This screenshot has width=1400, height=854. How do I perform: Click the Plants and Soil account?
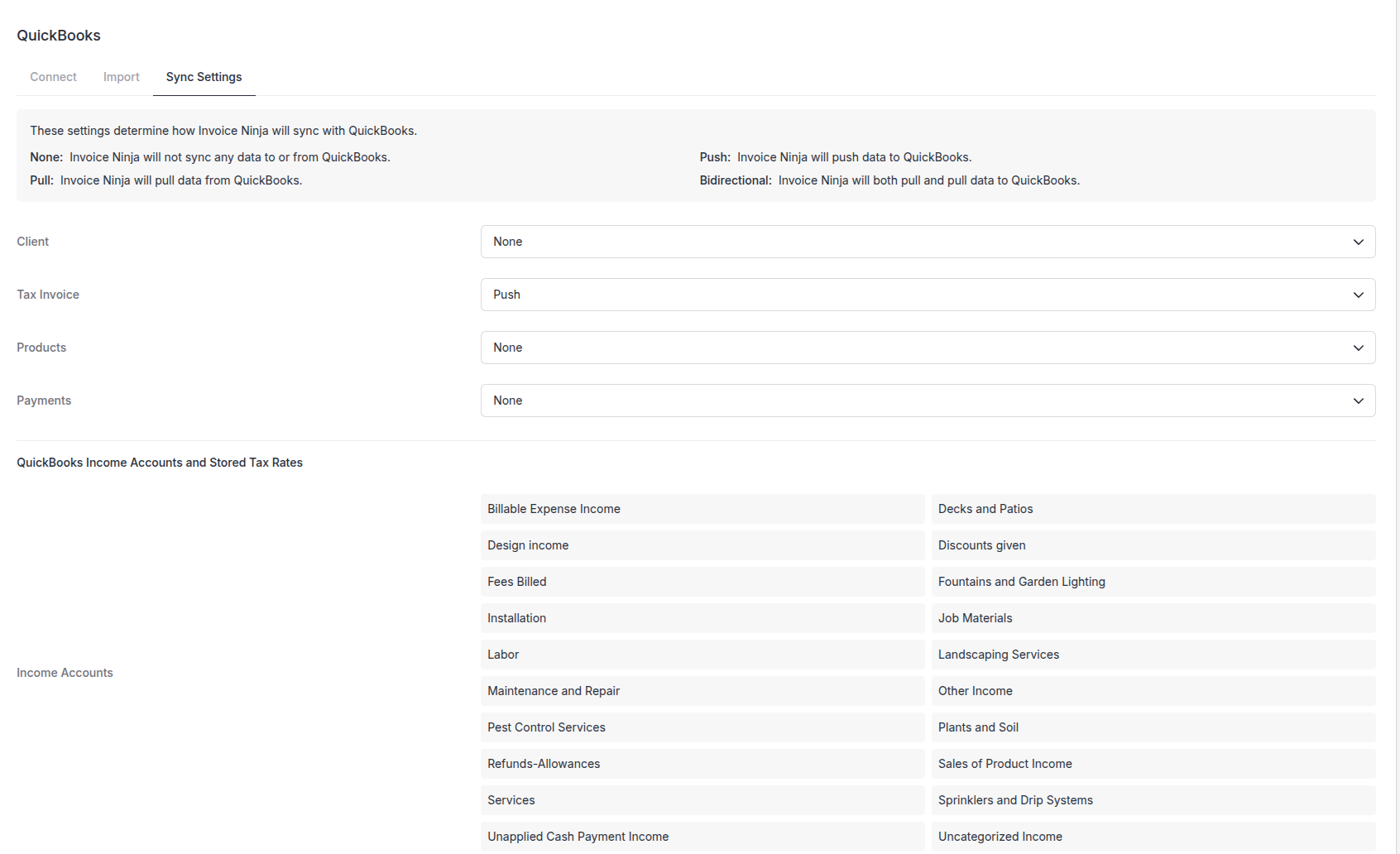click(1153, 727)
